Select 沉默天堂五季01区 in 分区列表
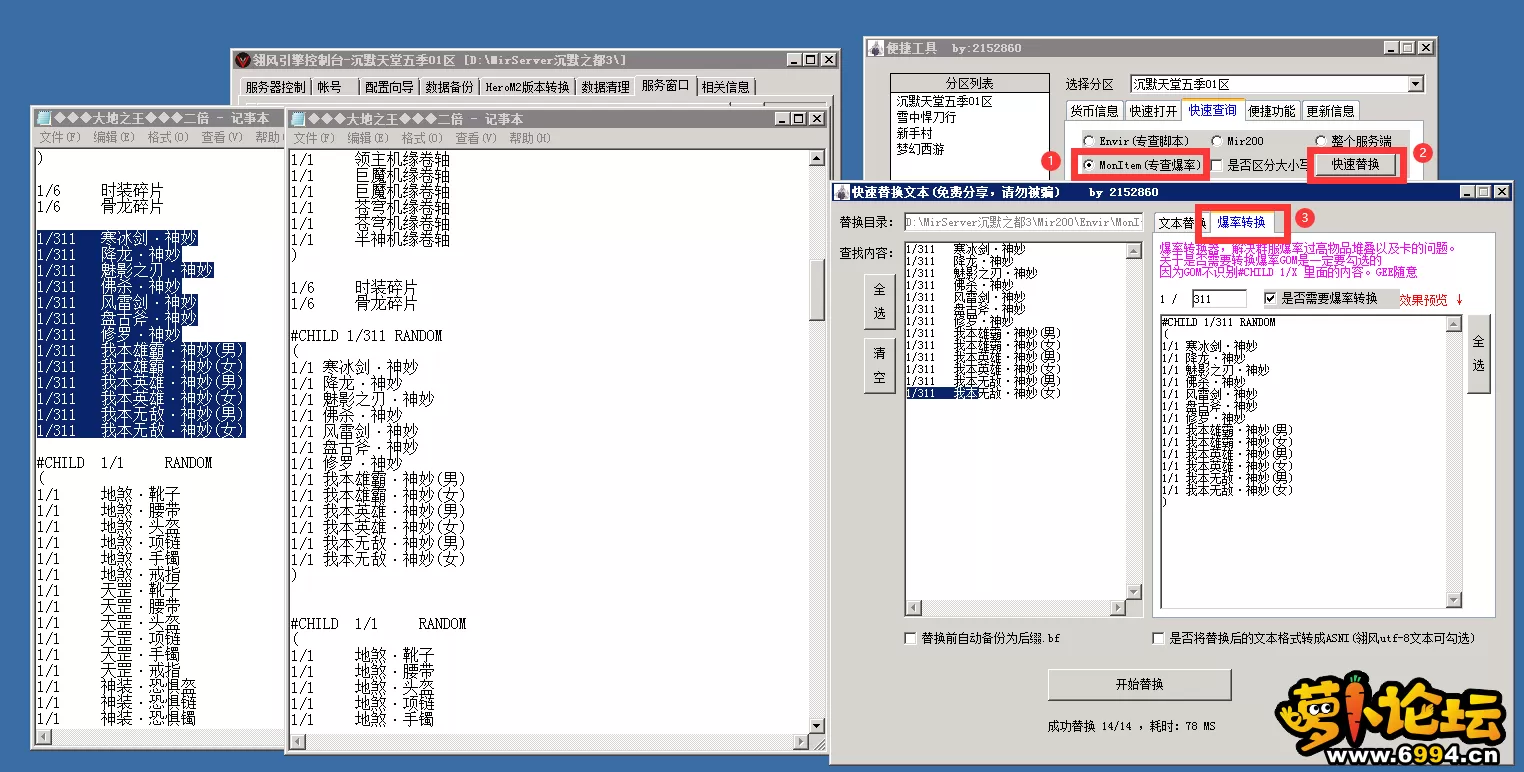 944,102
